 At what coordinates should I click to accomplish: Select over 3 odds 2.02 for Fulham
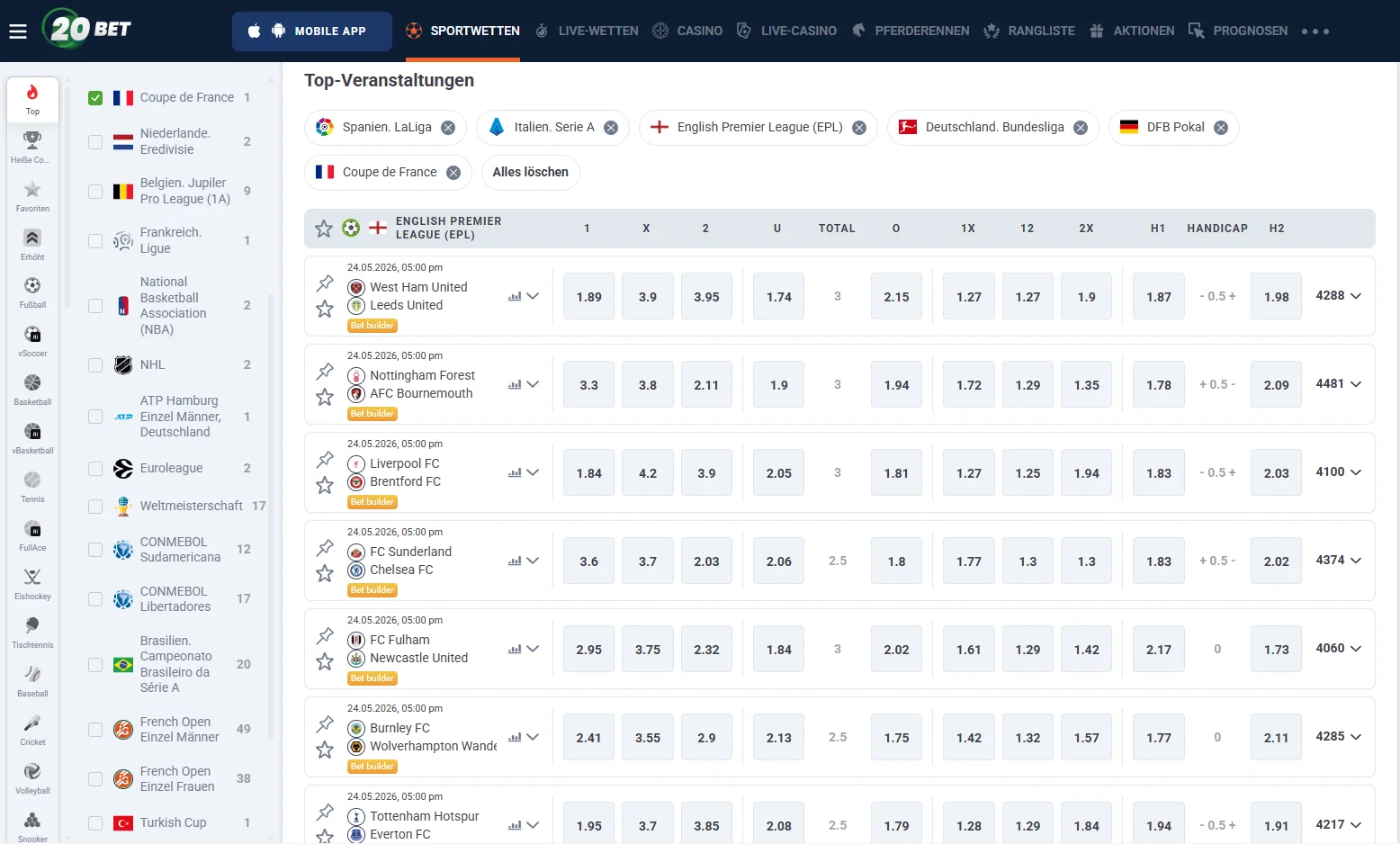896,650
